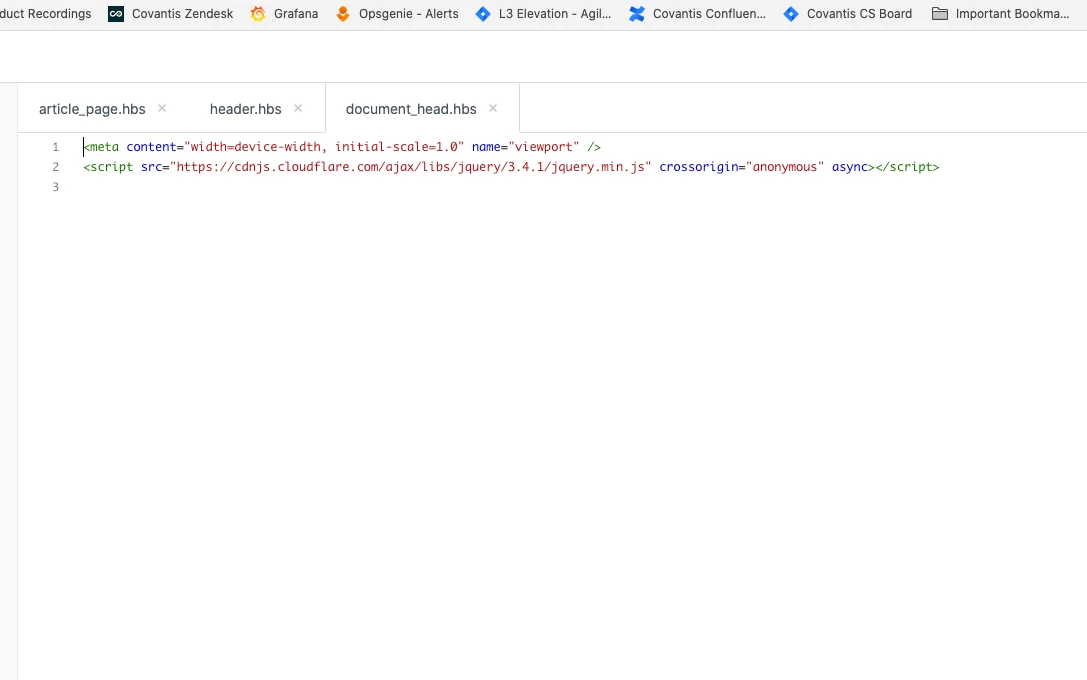
Task: Click the Important Bookmarks folder icon
Action: (x=939, y=14)
